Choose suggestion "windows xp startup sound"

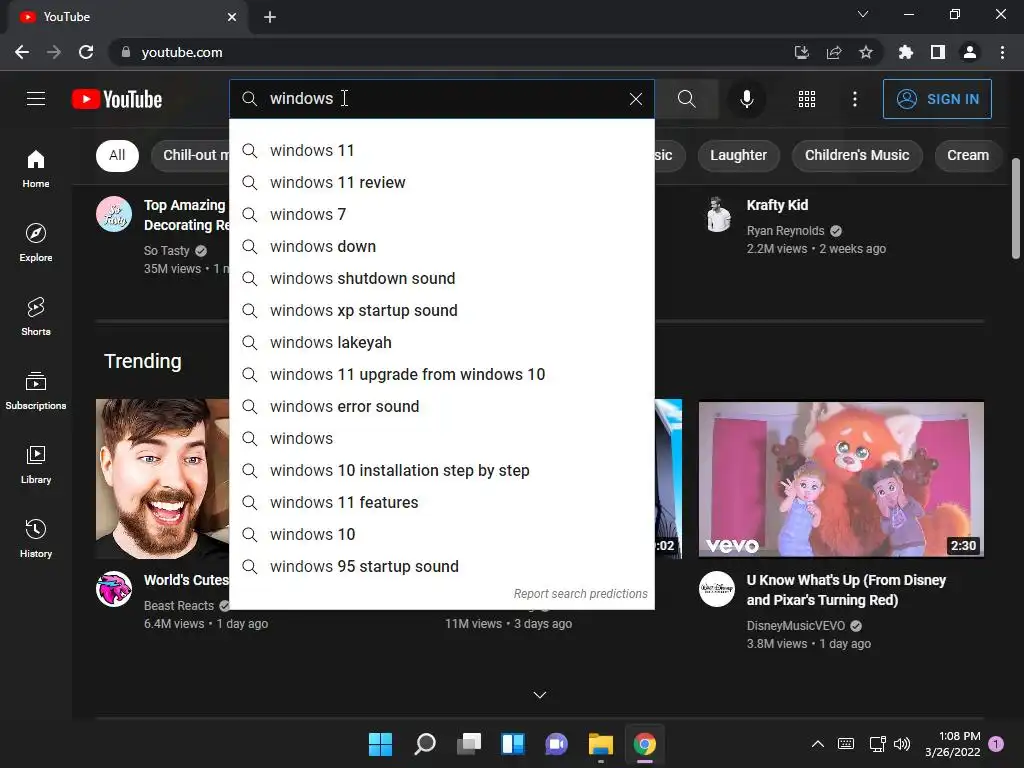pos(442,310)
